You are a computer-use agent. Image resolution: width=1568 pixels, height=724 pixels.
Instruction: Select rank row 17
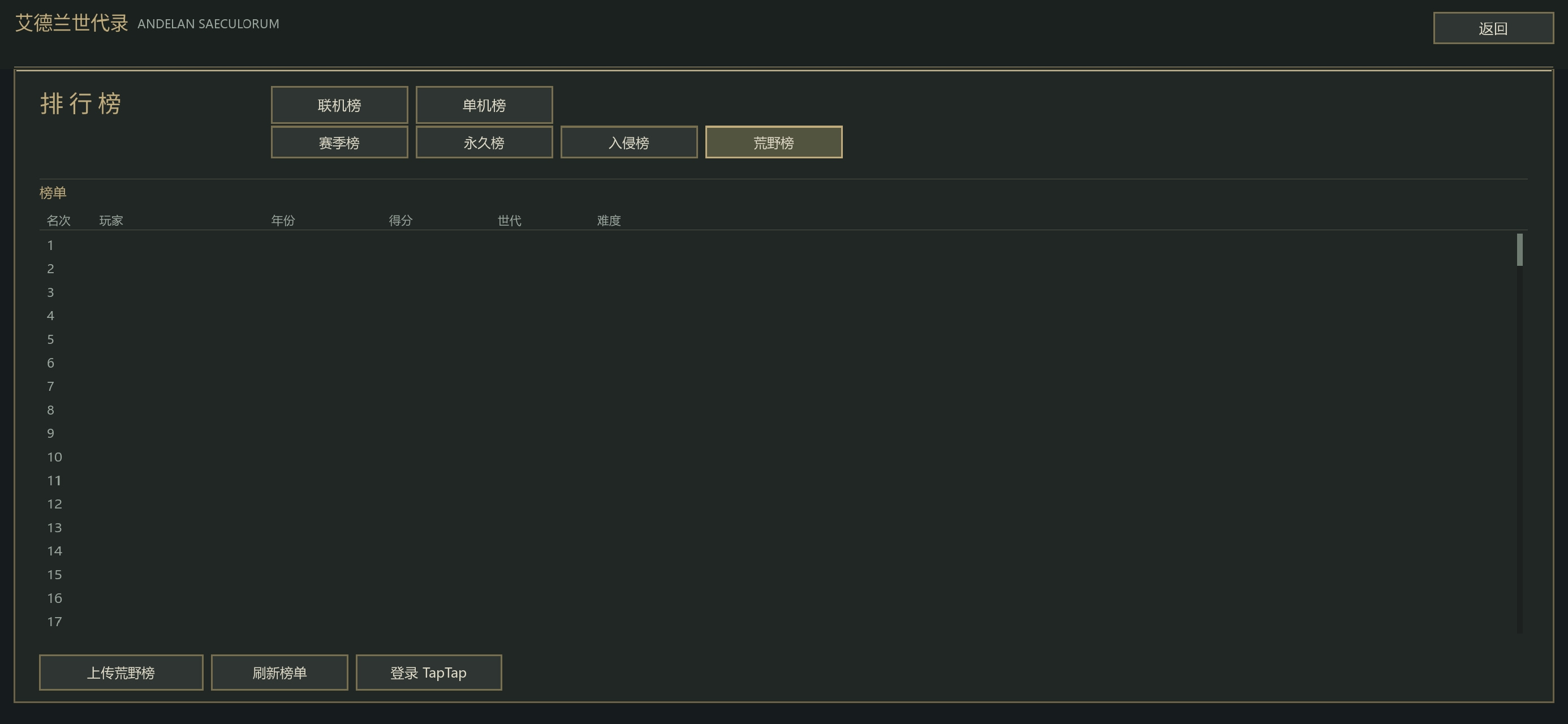(x=776, y=621)
